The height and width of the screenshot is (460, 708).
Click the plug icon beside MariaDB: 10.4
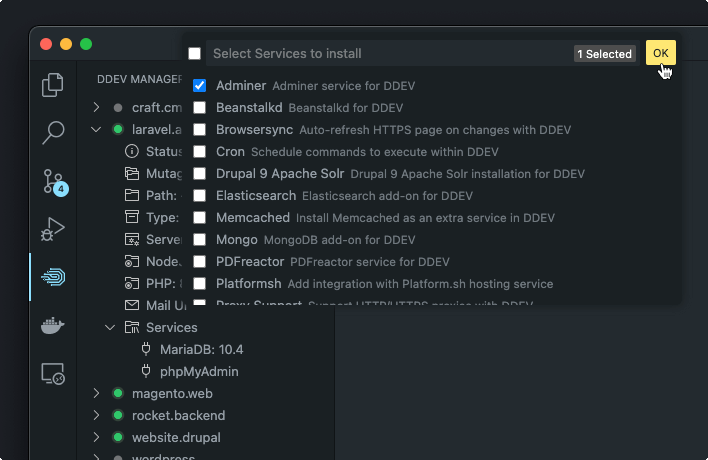click(x=146, y=349)
